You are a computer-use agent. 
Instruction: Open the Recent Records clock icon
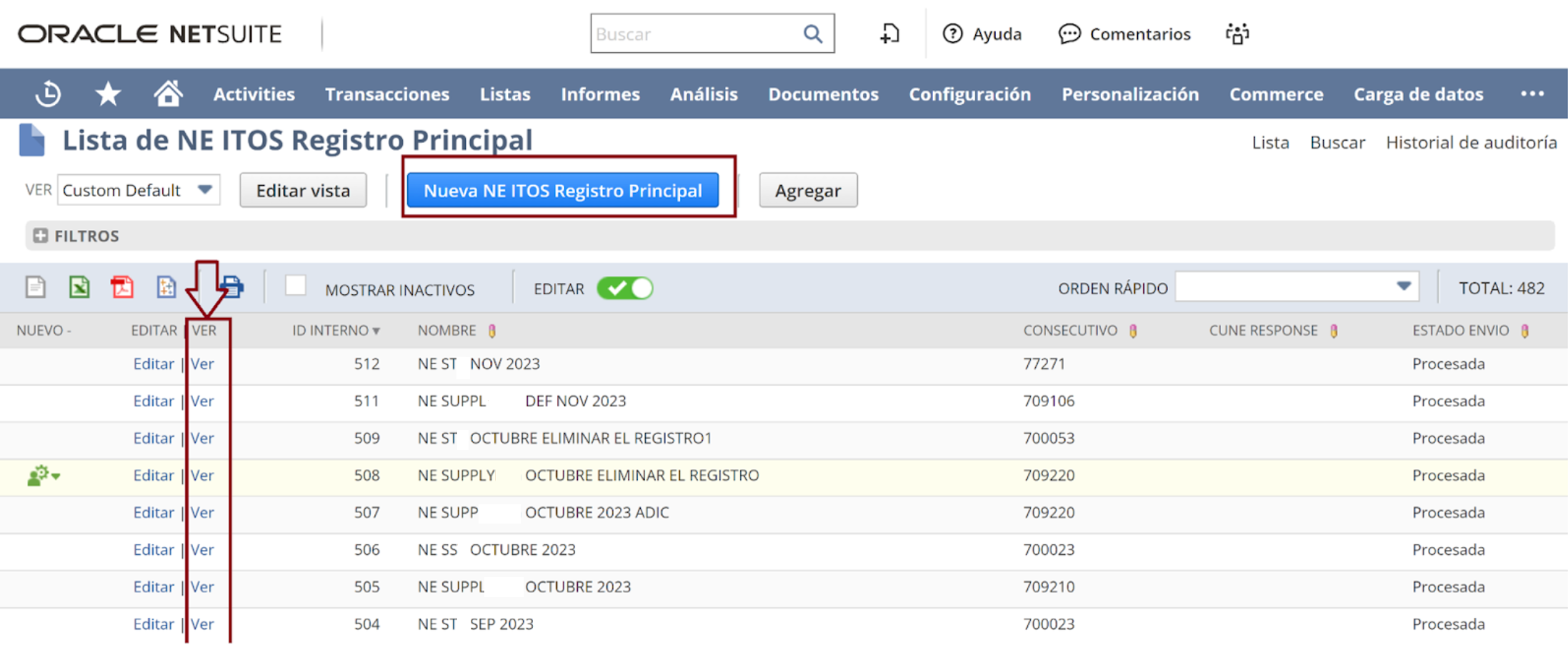[48, 94]
